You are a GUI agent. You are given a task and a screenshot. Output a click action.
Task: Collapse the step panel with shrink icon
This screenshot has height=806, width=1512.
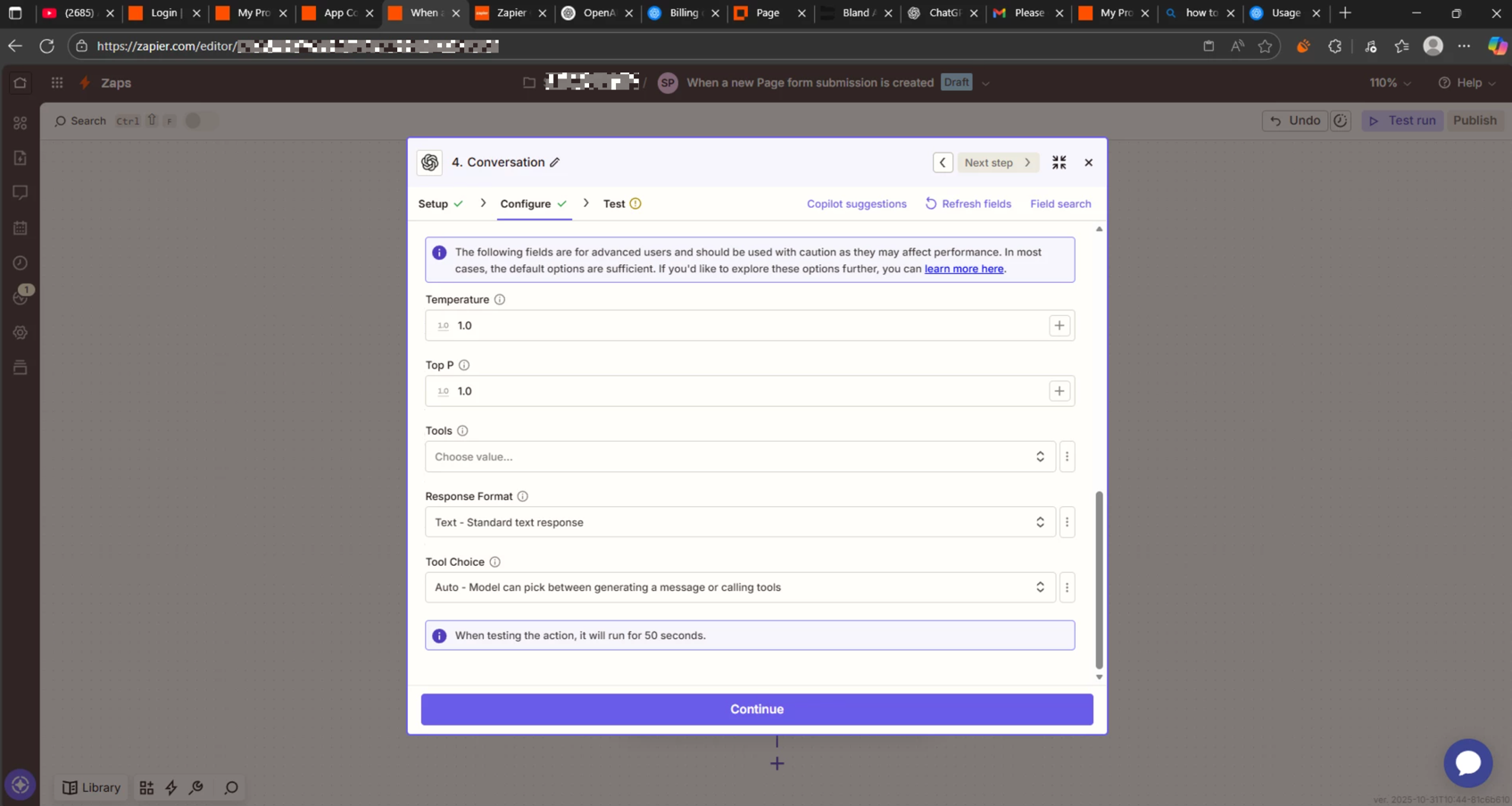click(1059, 162)
